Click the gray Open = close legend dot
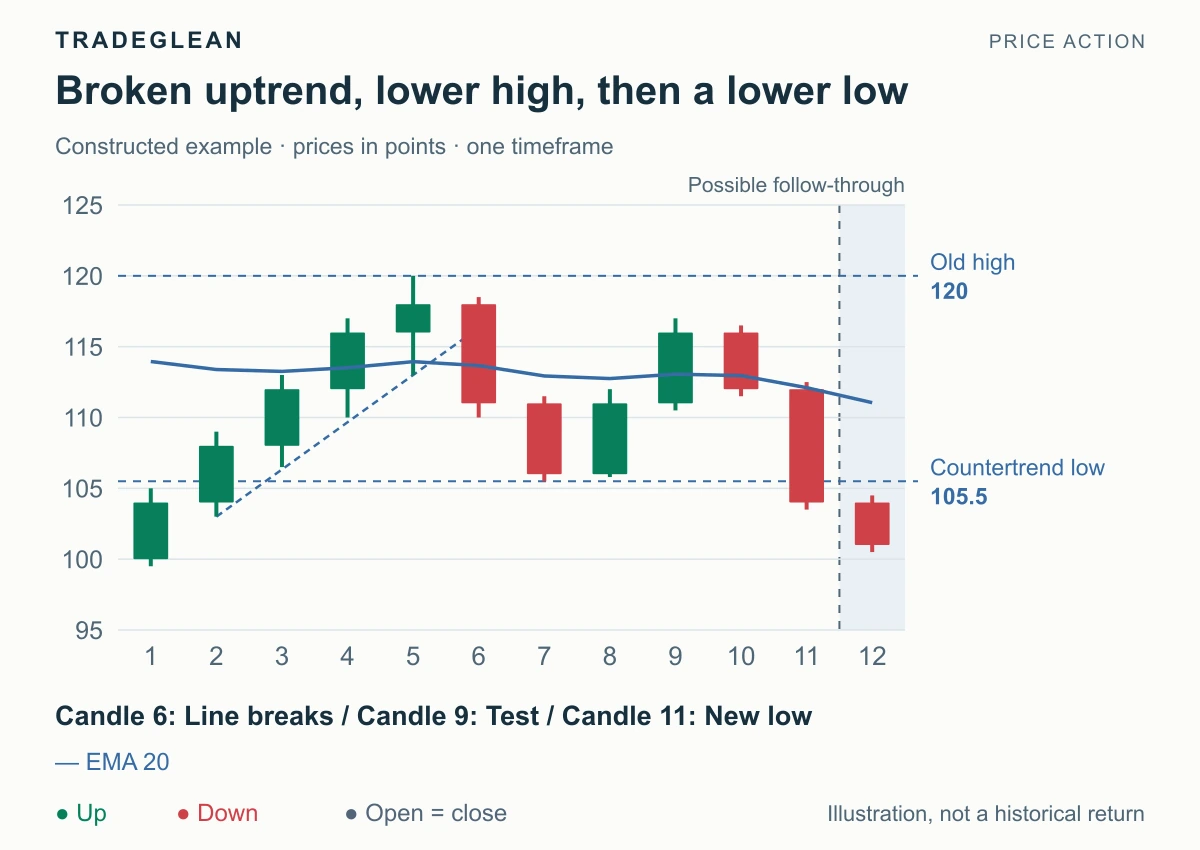 click(351, 814)
